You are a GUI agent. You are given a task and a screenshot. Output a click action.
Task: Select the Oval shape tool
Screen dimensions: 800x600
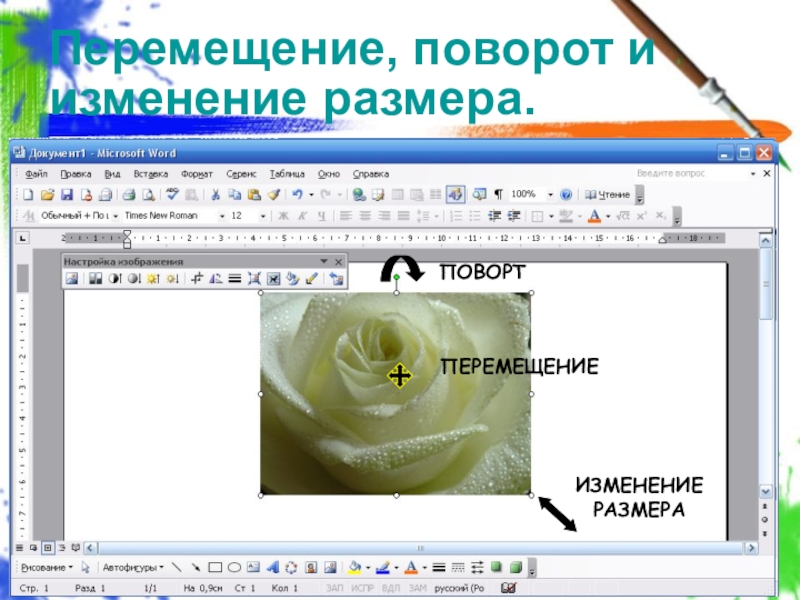click(234, 567)
